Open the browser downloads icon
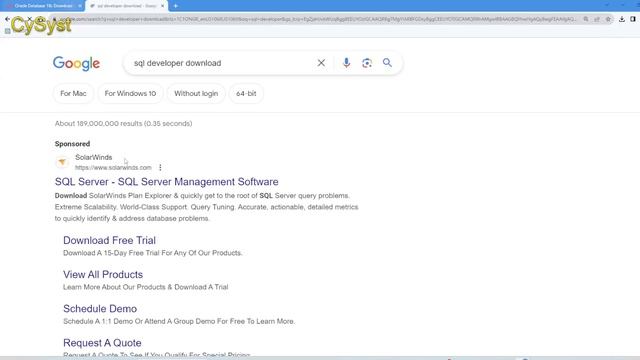This screenshot has height=360, width=640. [621, 19]
